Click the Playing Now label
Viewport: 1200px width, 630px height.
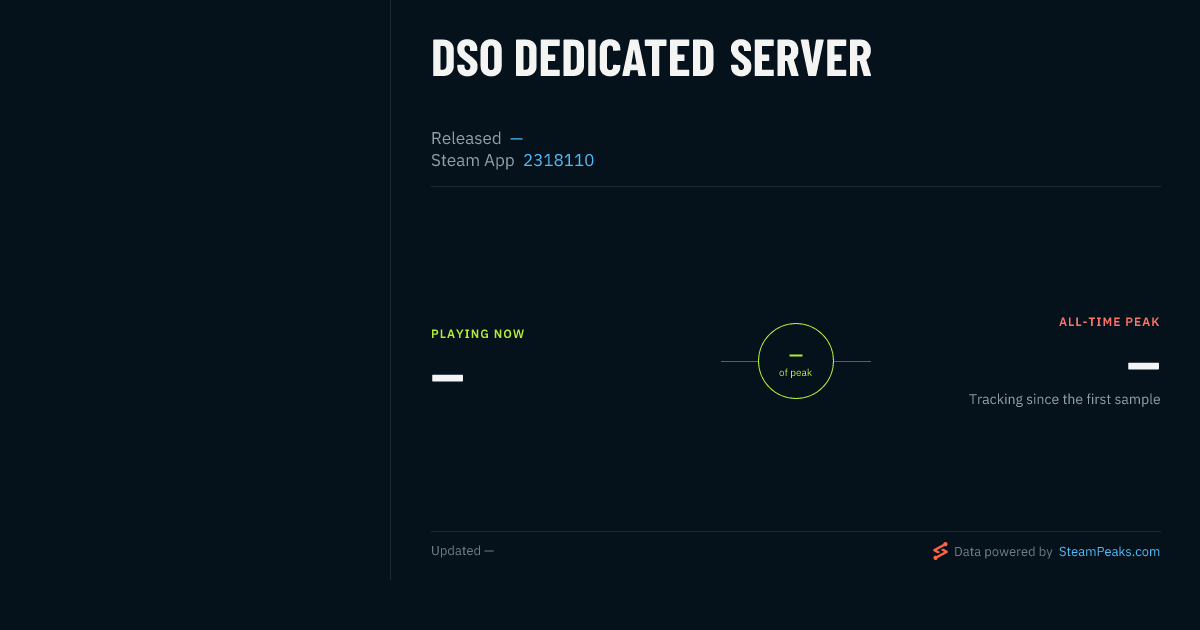(x=478, y=334)
